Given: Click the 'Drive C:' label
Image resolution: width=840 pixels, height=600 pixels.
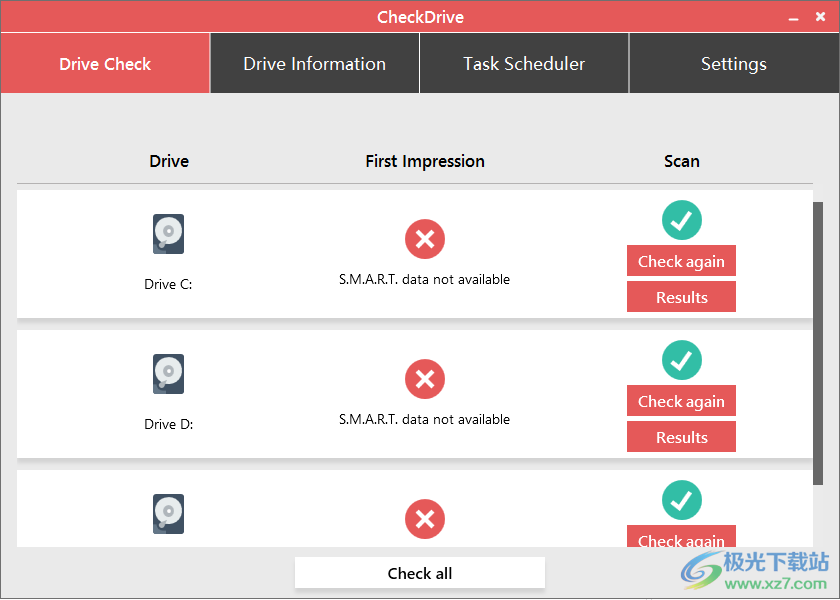Looking at the screenshot, I should point(168,284).
